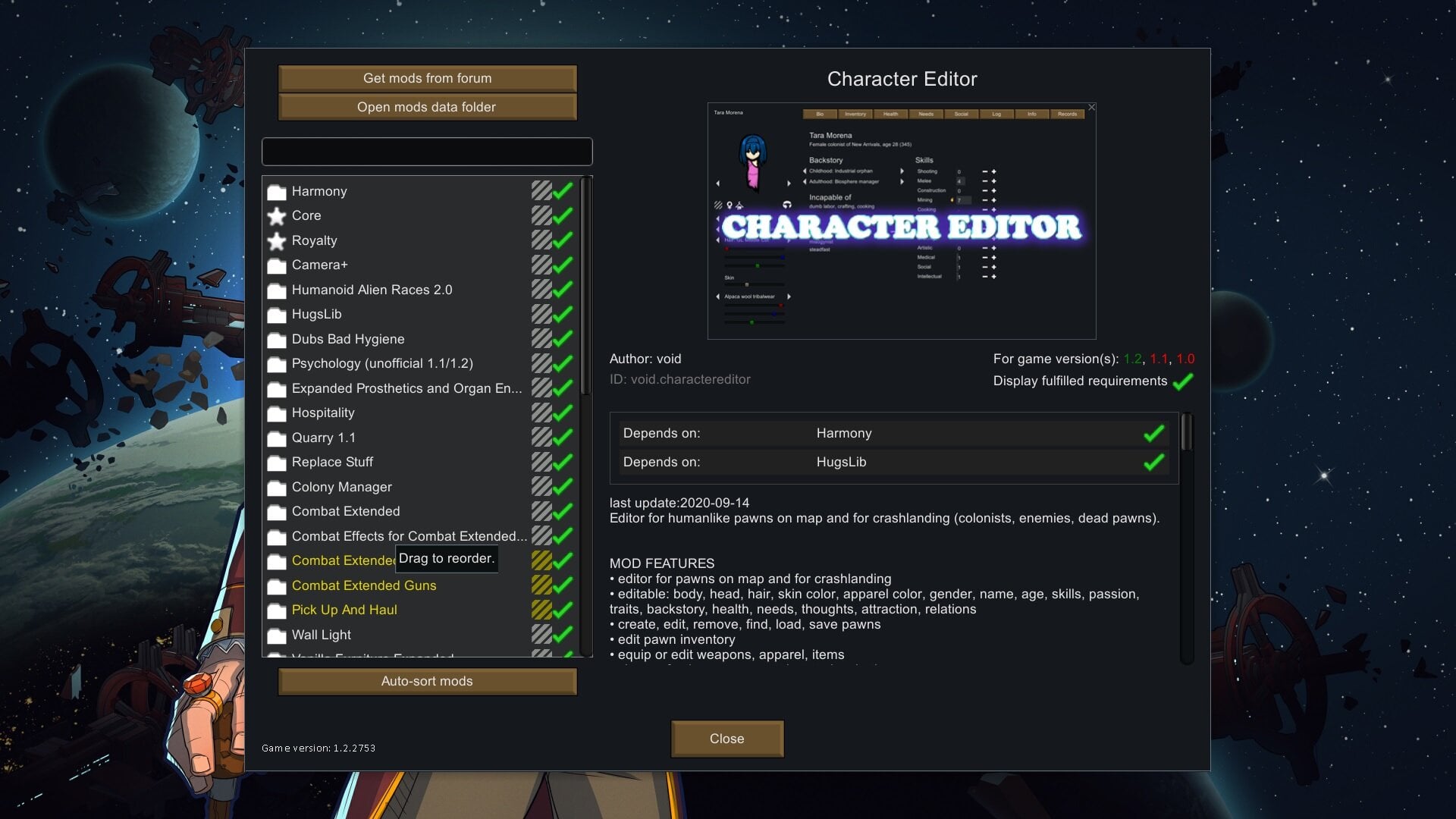Click the Hospitality folder icon
The image size is (1456, 819).
(x=277, y=413)
